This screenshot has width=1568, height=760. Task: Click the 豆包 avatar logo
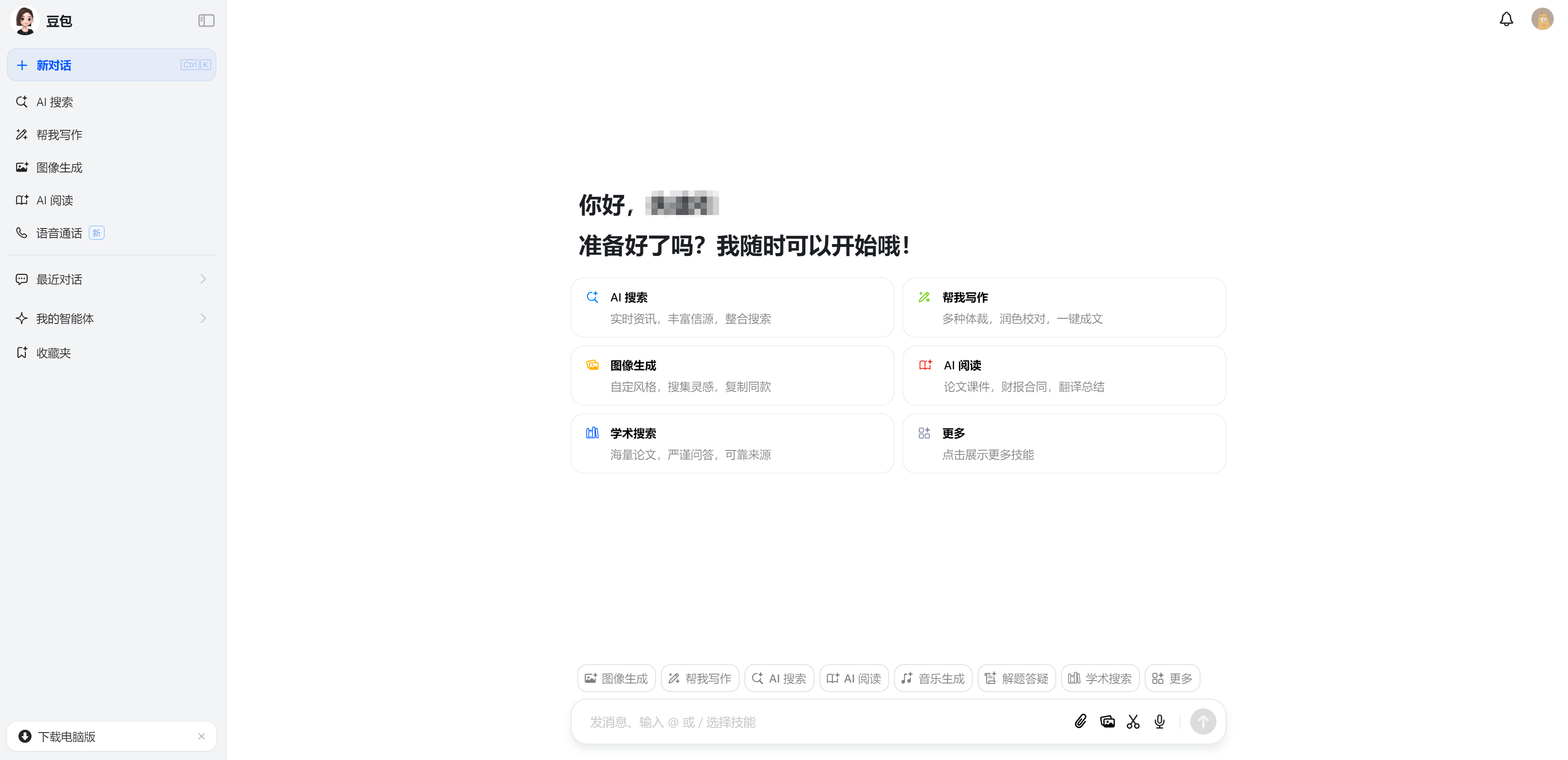pos(25,21)
